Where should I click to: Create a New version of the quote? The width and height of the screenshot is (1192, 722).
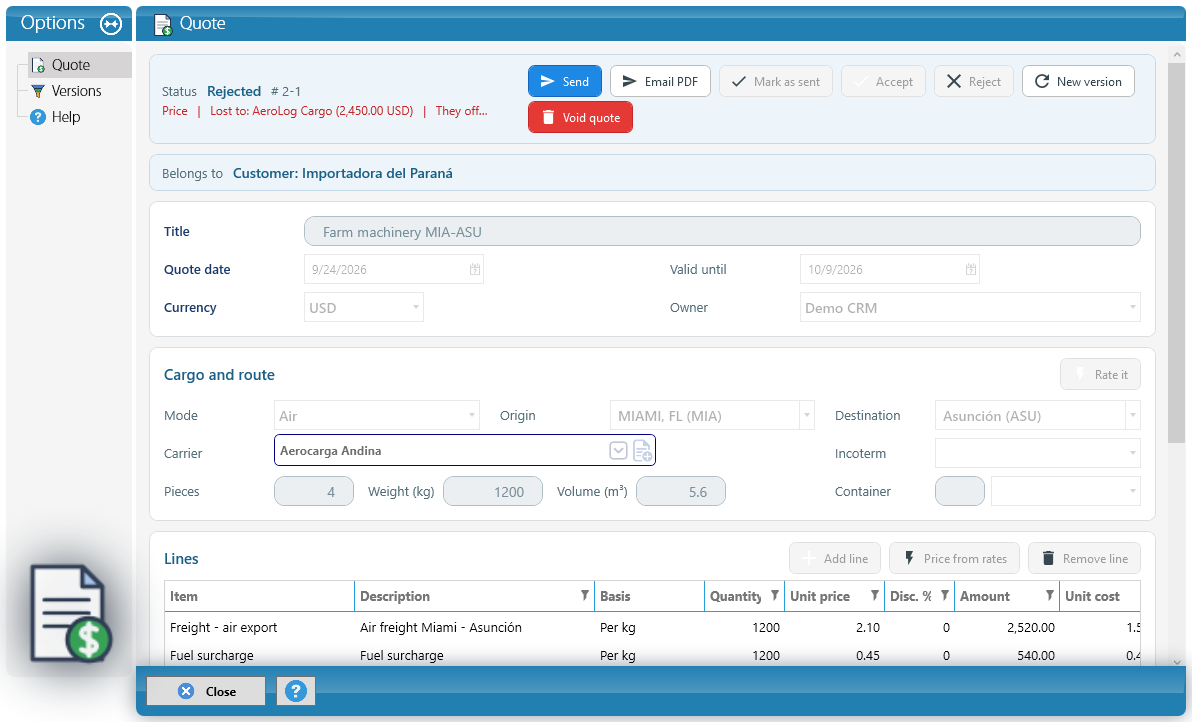click(x=1078, y=81)
